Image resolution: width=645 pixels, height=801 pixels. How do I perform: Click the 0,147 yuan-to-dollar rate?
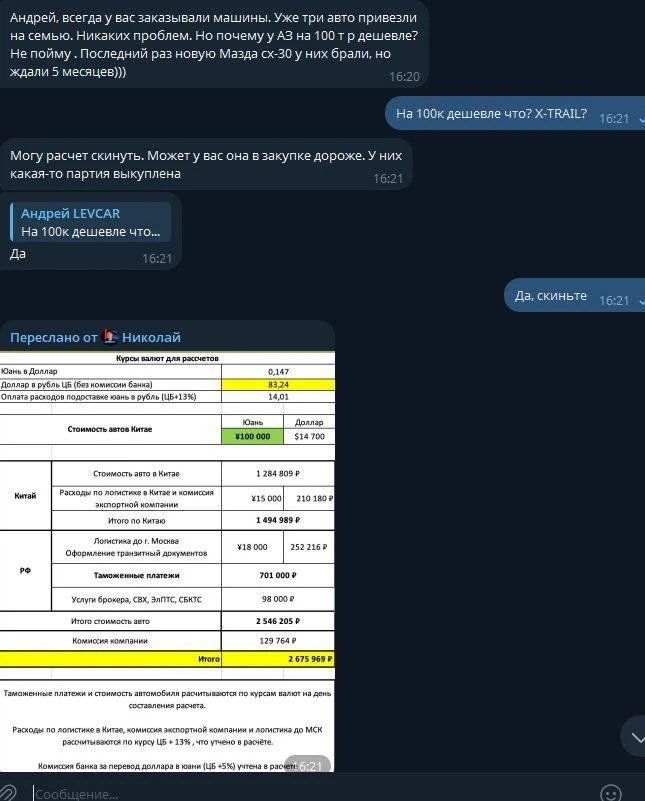click(278, 372)
